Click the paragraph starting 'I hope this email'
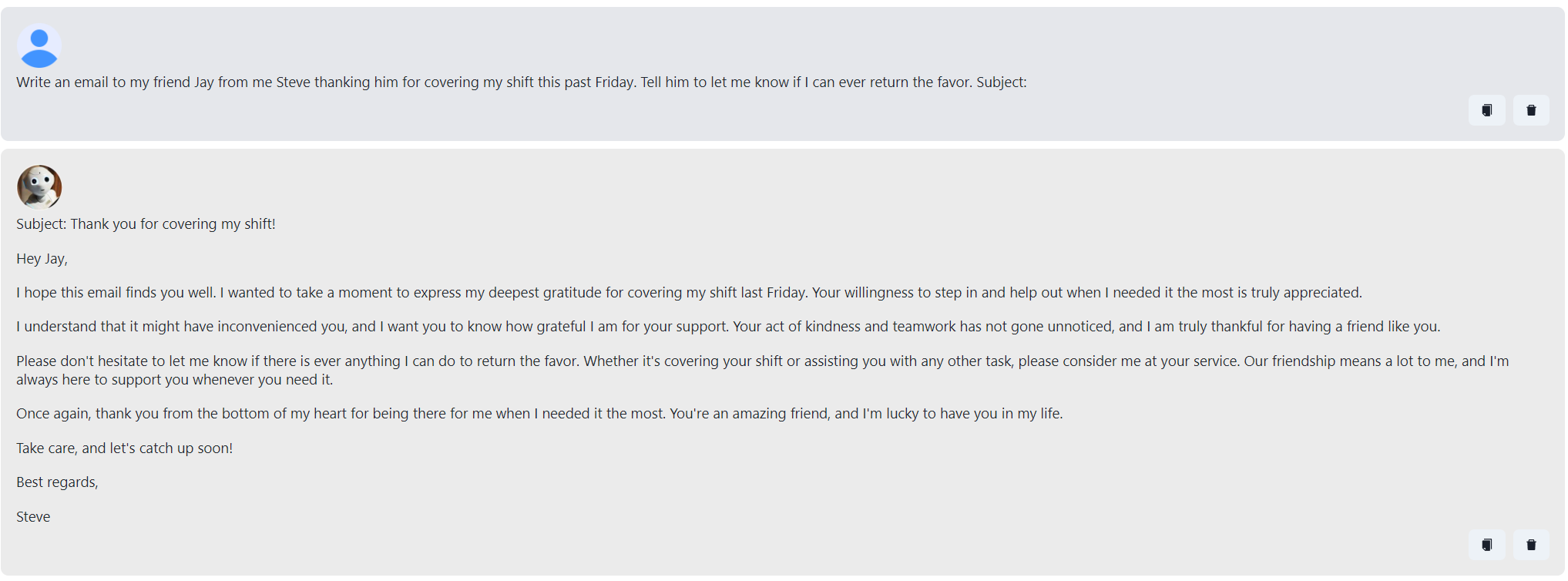The width and height of the screenshot is (1568, 581). pyautogui.click(x=689, y=293)
